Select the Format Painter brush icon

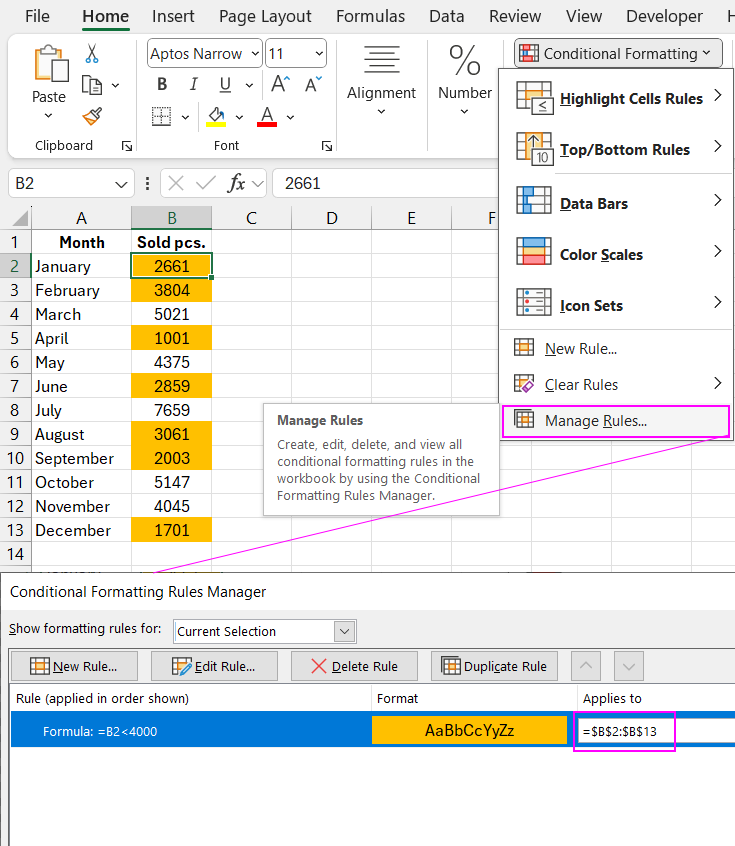pos(92,117)
